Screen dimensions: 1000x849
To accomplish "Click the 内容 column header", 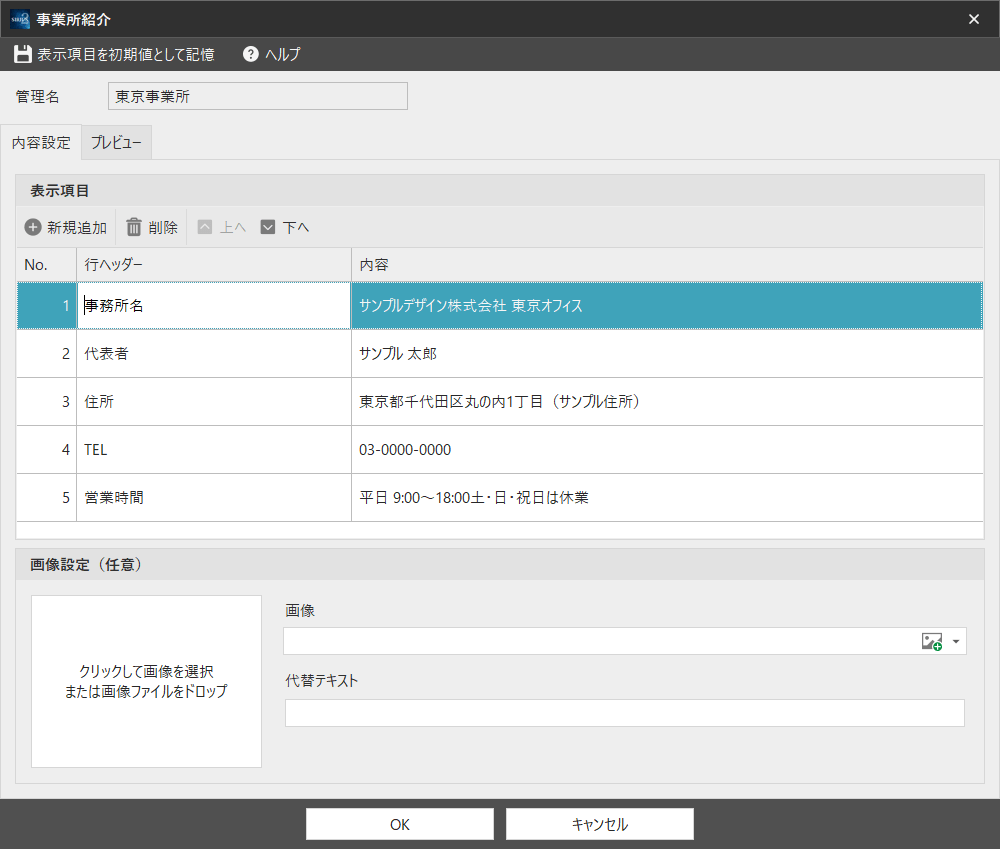I will pyautogui.click(x=667, y=265).
